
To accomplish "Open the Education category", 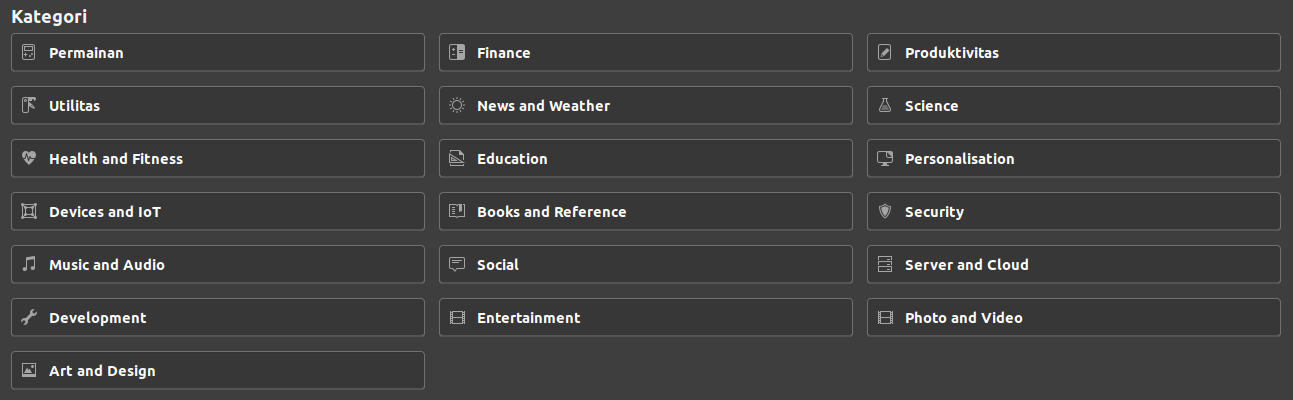I will pyautogui.click(x=645, y=159).
